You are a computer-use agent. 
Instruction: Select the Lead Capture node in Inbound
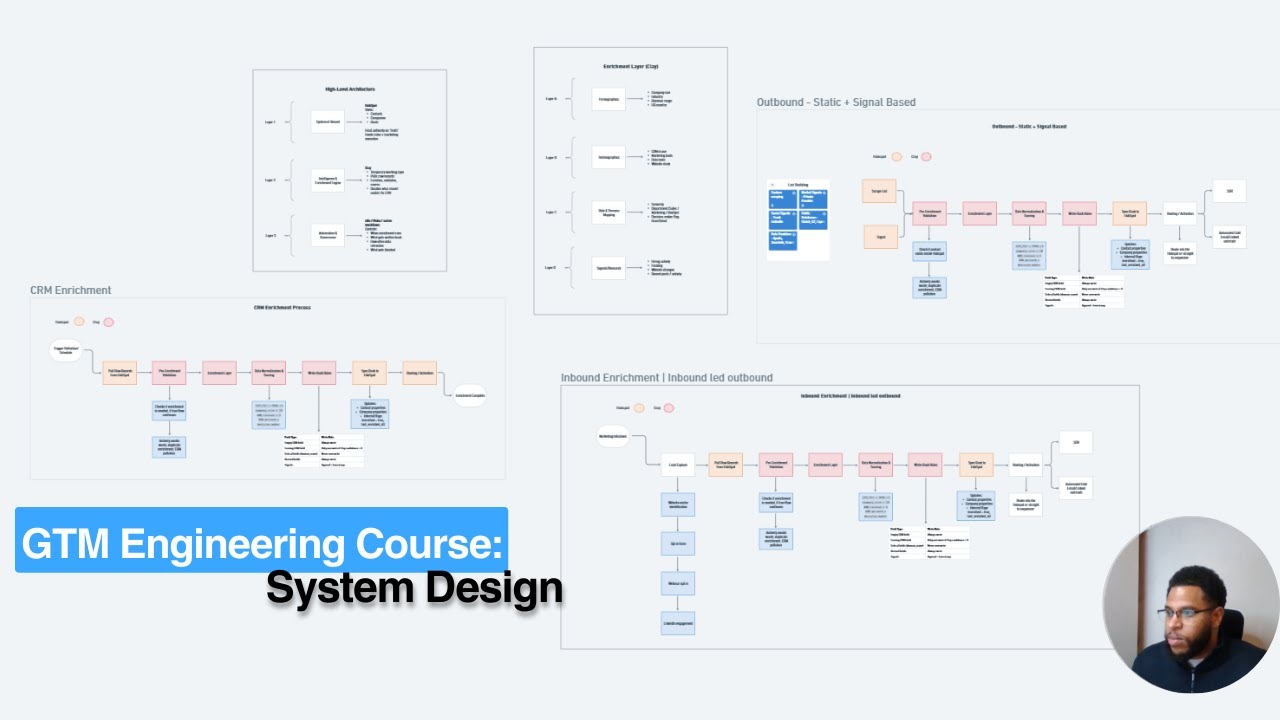pos(677,465)
